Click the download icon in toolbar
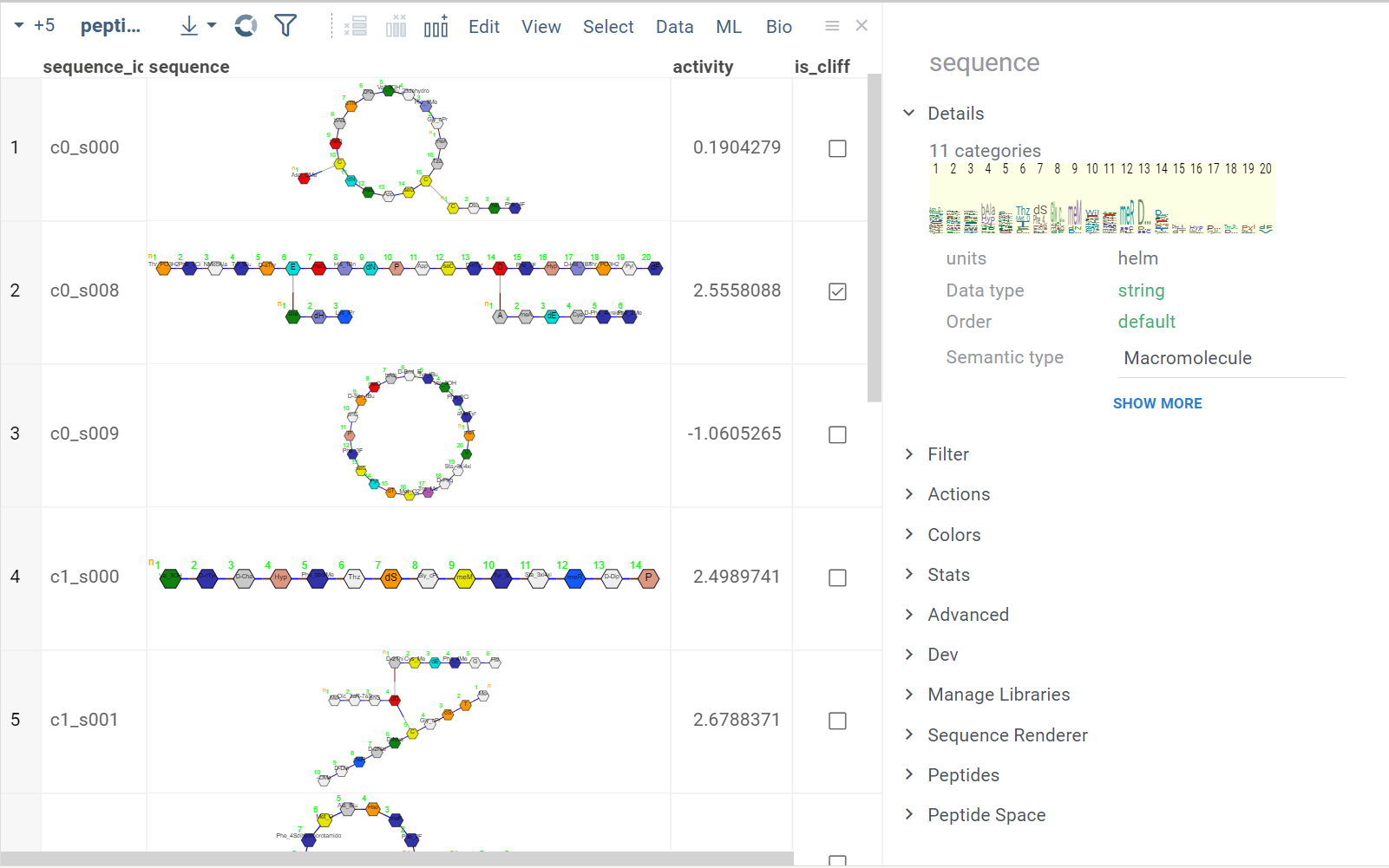The image size is (1389, 868). click(x=189, y=26)
